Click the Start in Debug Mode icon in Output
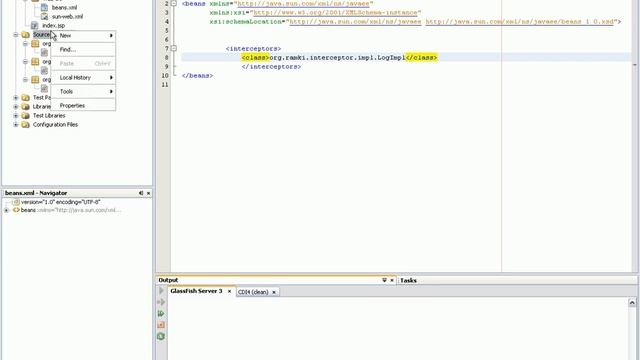640x360 pixels. click(161, 302)
